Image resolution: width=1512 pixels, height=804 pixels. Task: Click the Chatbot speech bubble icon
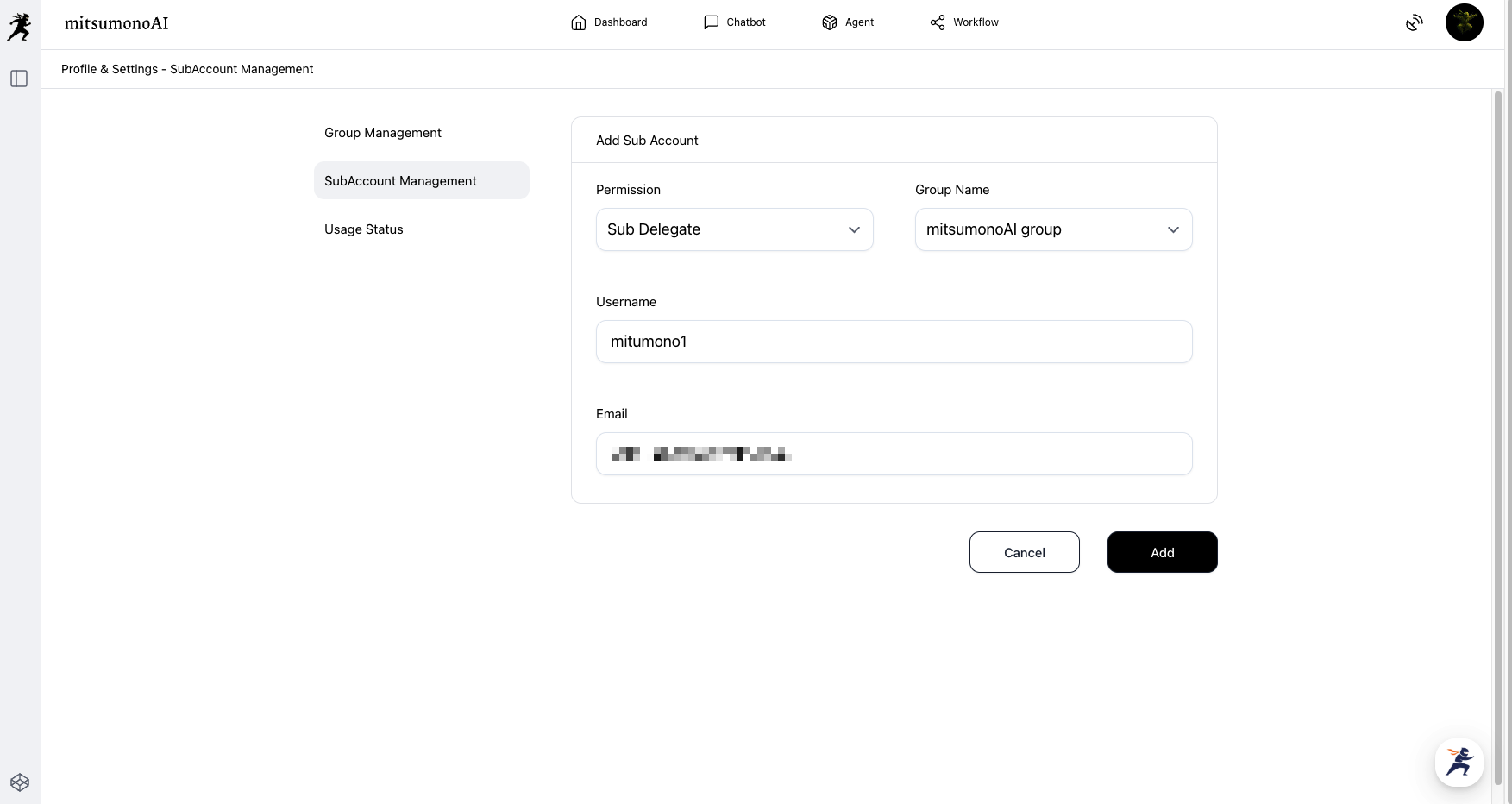(x=711, y=22)
